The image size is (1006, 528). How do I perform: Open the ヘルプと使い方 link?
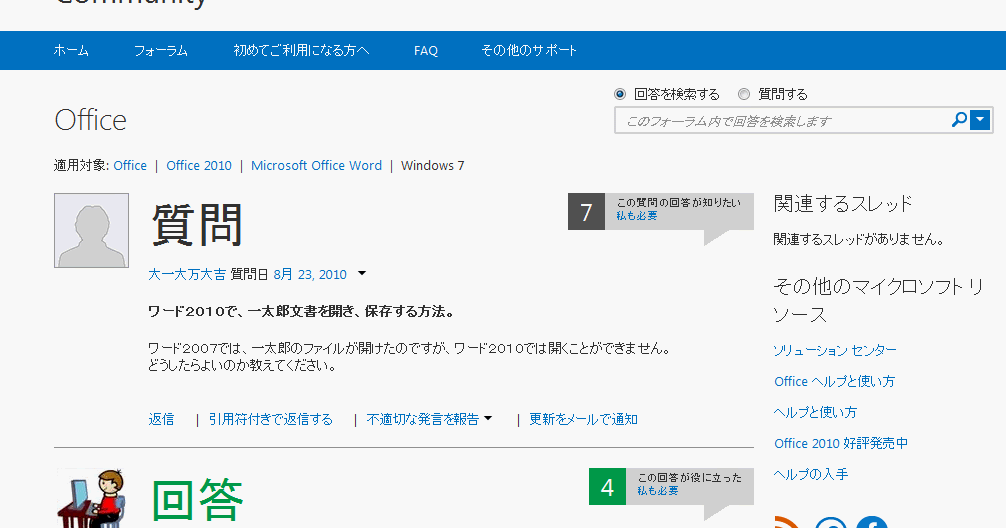tap(815, 412)
